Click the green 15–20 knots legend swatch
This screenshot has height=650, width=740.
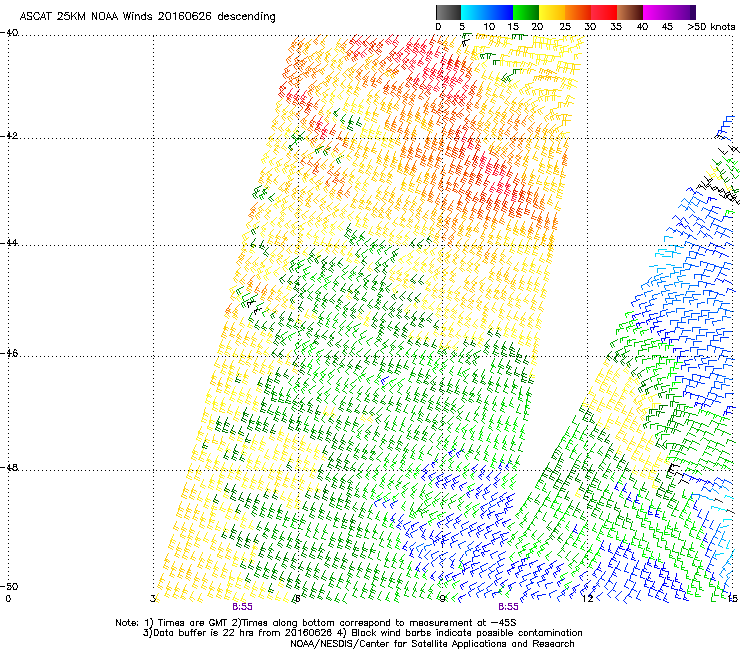(526, 12)
